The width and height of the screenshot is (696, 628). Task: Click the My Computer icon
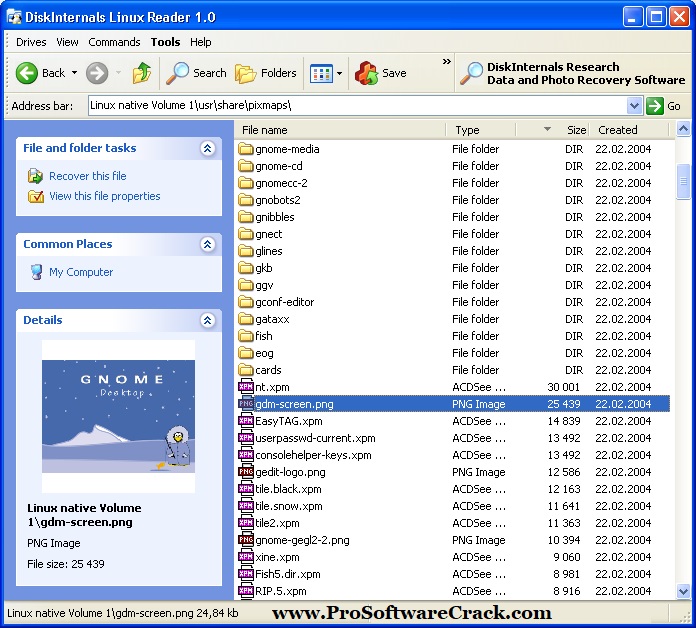[x=36, y=272]
